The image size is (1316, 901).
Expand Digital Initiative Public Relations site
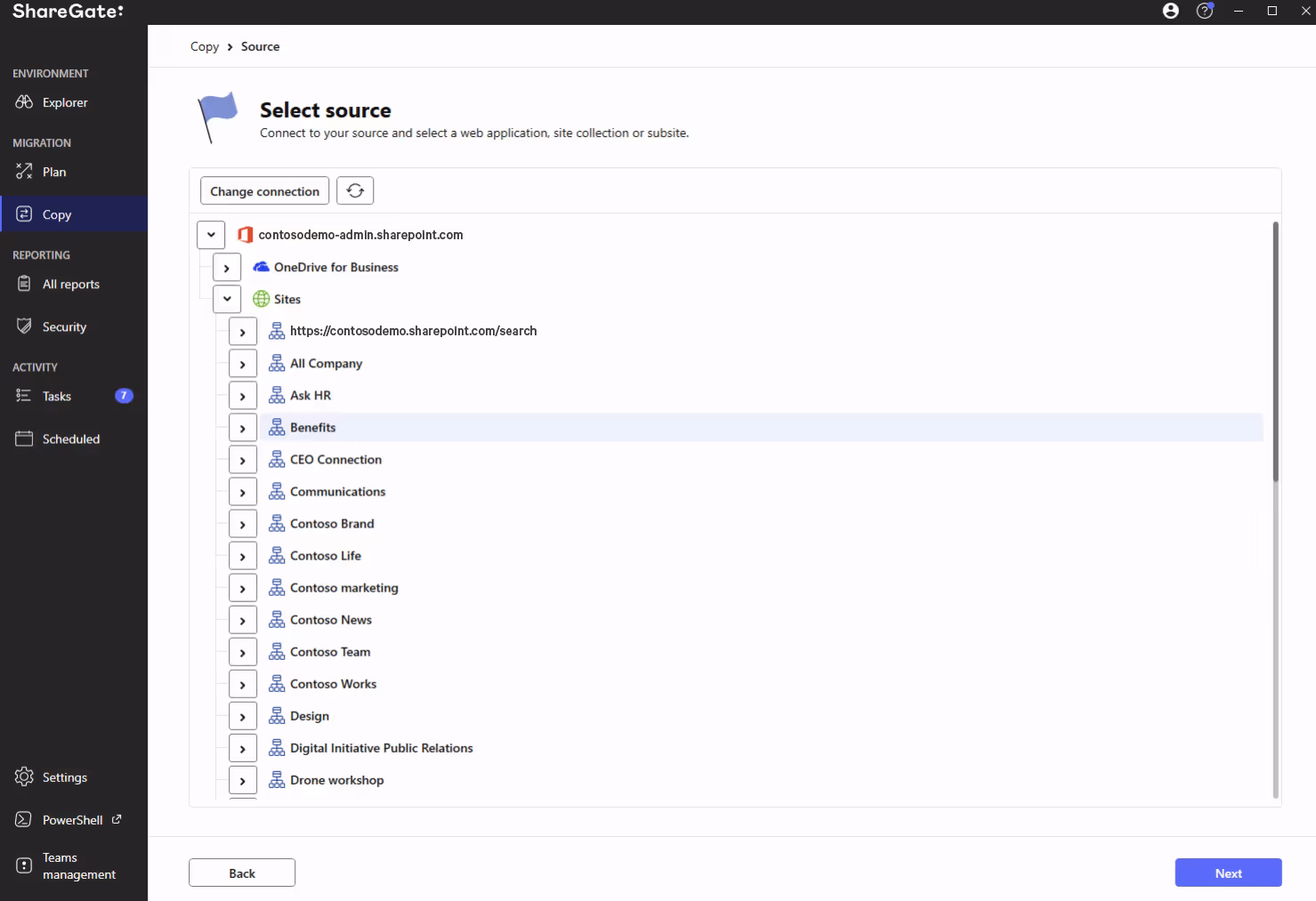[x=243, y=748]
